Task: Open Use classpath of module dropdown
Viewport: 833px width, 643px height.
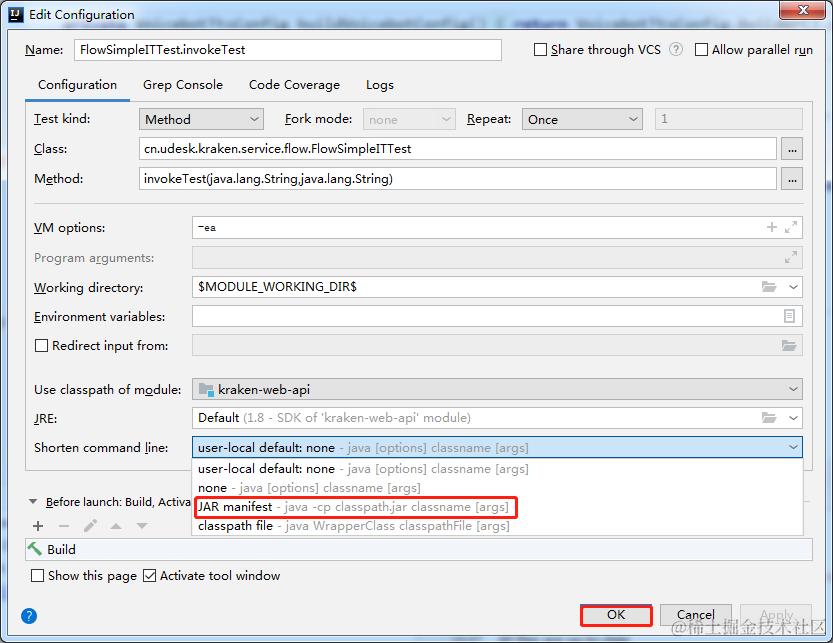Action: point(497,389)
